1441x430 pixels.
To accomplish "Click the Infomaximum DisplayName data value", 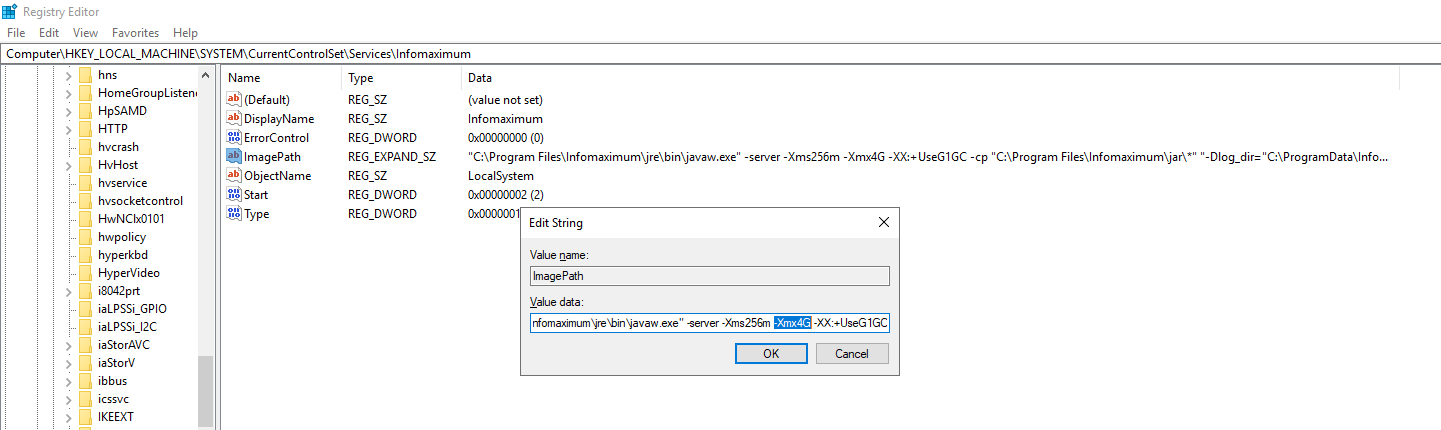I will [x=505, y=119].
